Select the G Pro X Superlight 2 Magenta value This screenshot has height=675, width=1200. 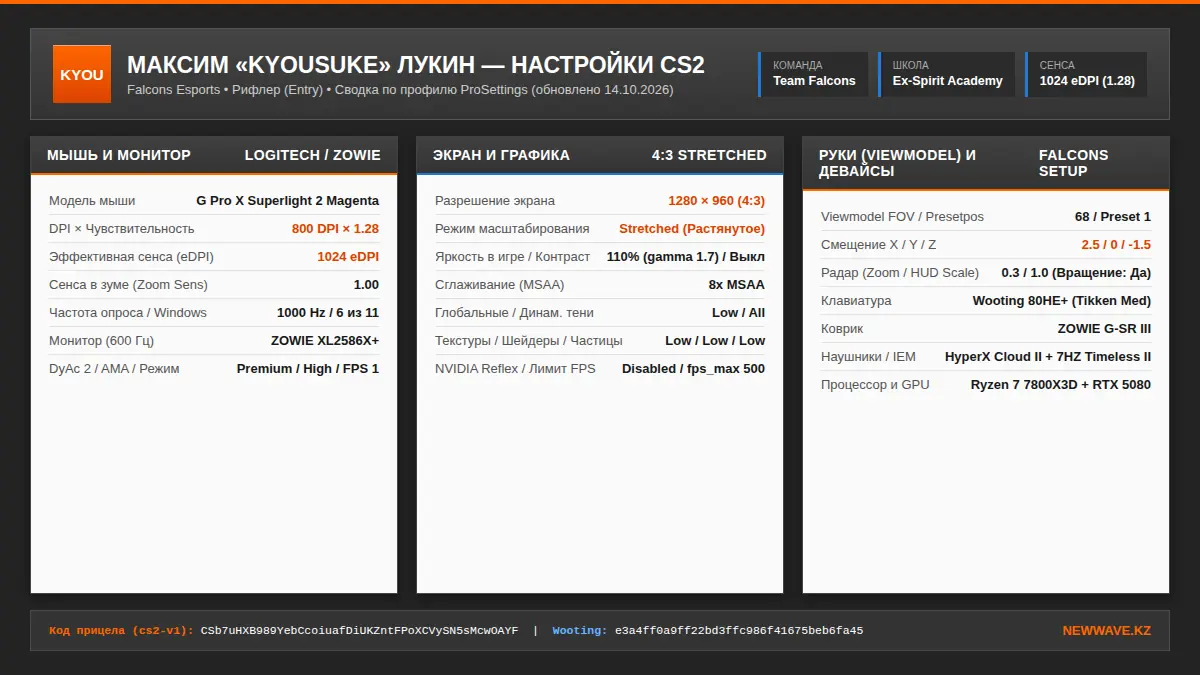288,200
